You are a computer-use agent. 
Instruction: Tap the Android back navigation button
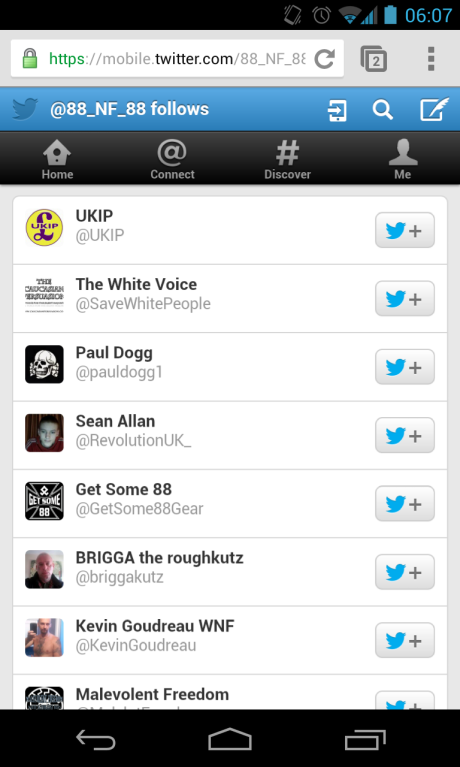95,739
